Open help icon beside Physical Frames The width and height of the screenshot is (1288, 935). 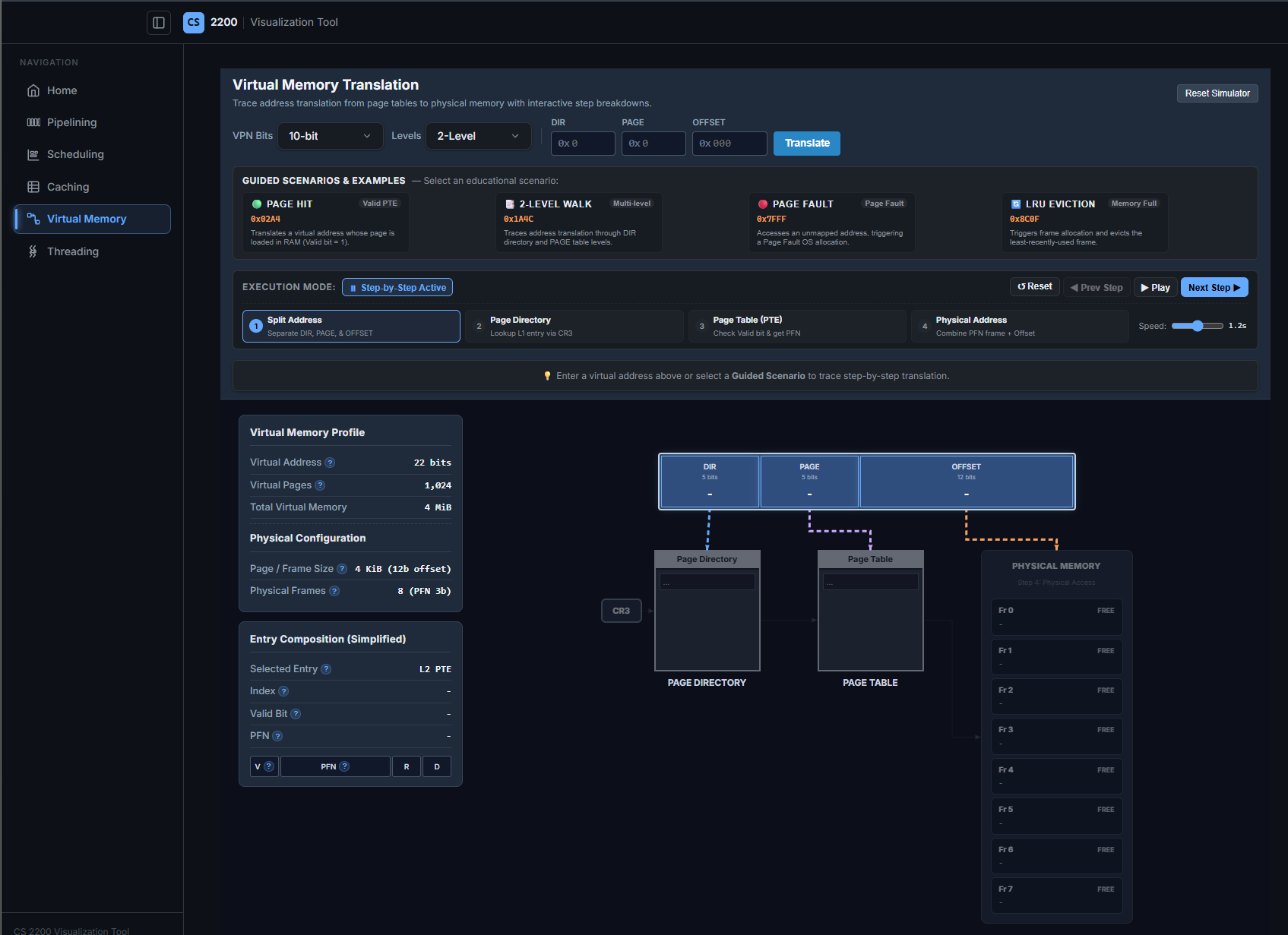334,591
